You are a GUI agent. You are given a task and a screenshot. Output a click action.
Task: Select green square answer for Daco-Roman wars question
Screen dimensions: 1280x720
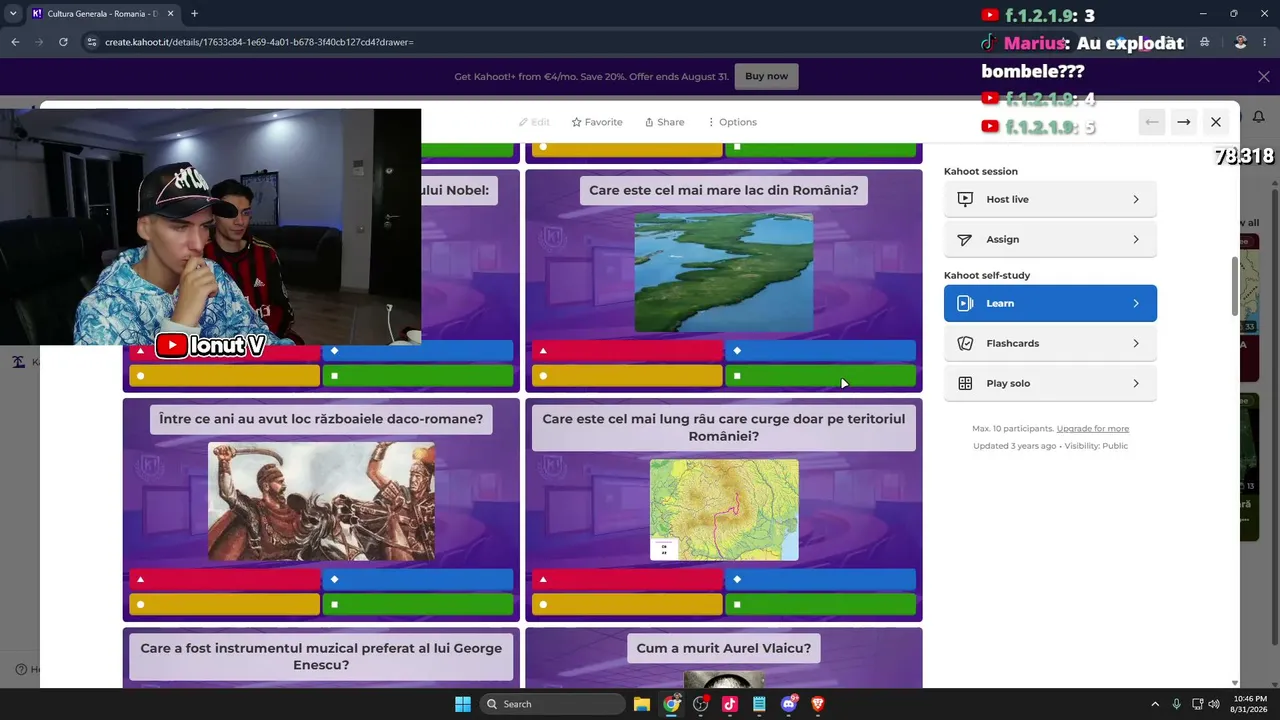tap(418, 604)
